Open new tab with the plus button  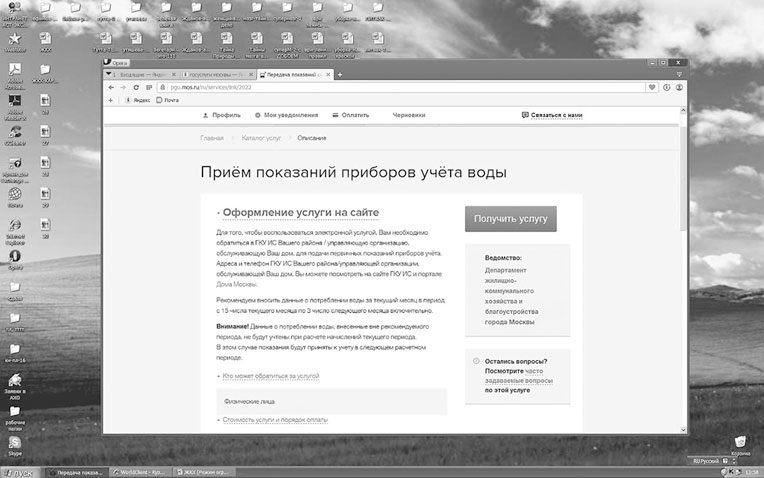(339, 74)
